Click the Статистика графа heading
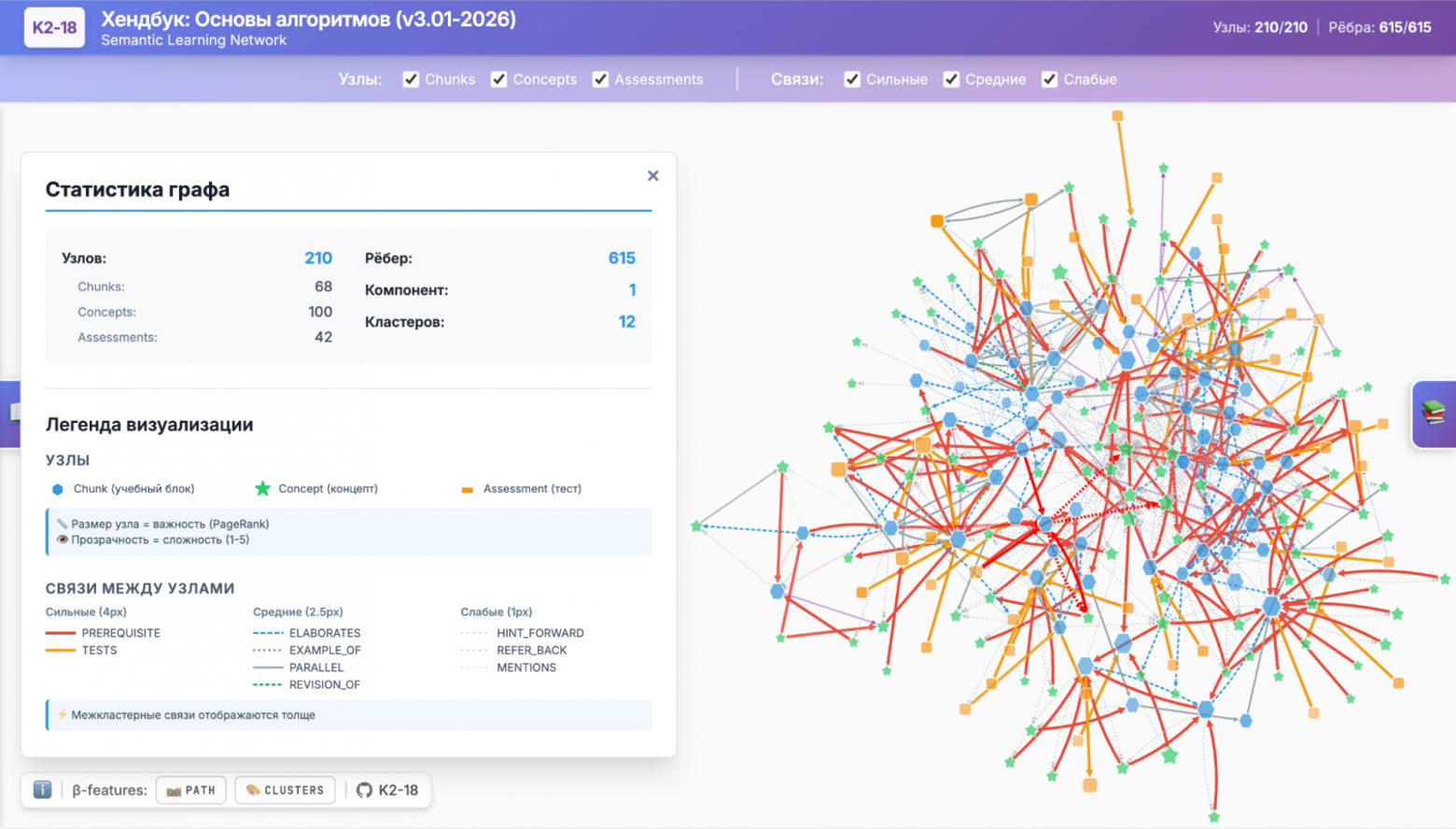 click(x=138, y=190)
